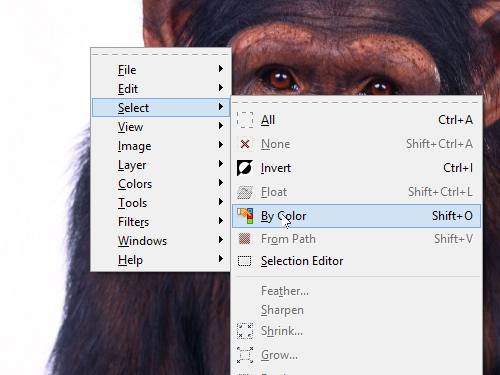The image size is (500, 375).
Task: Open the Colors submenu
Action: point(160,184)
